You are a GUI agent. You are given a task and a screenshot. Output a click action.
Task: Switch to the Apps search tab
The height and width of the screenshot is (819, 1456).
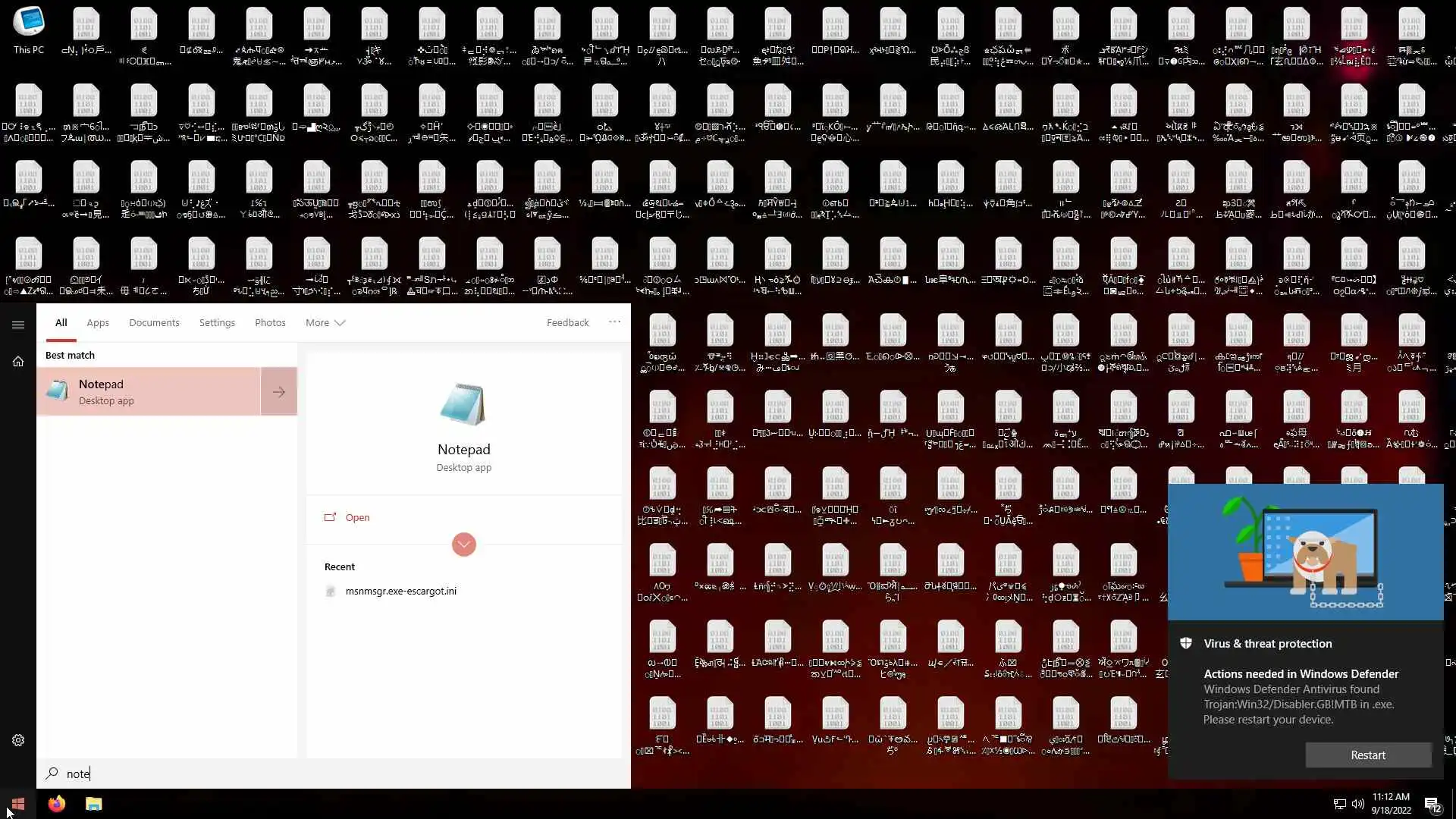click(98, 322)
